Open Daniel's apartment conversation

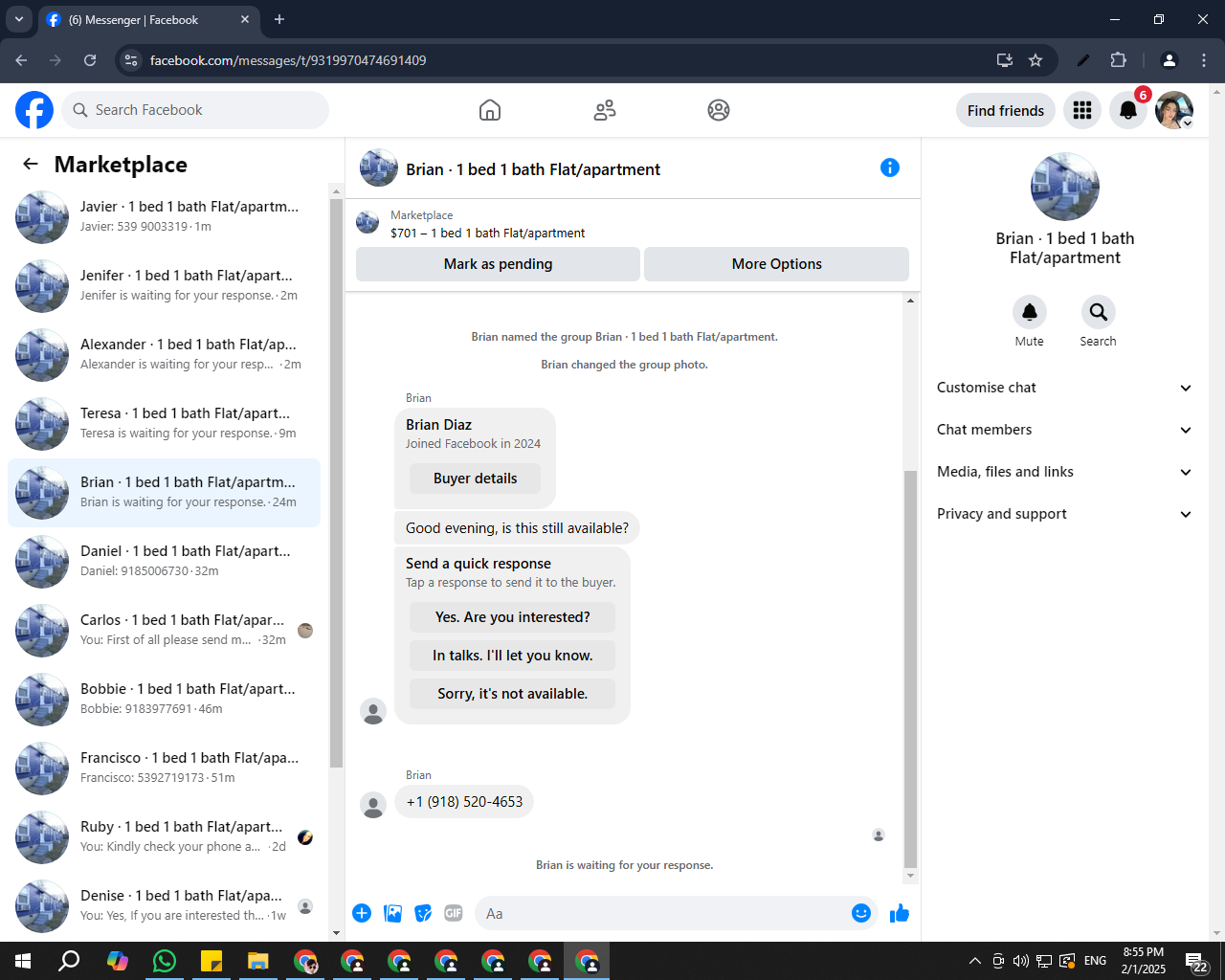(165, 562)
